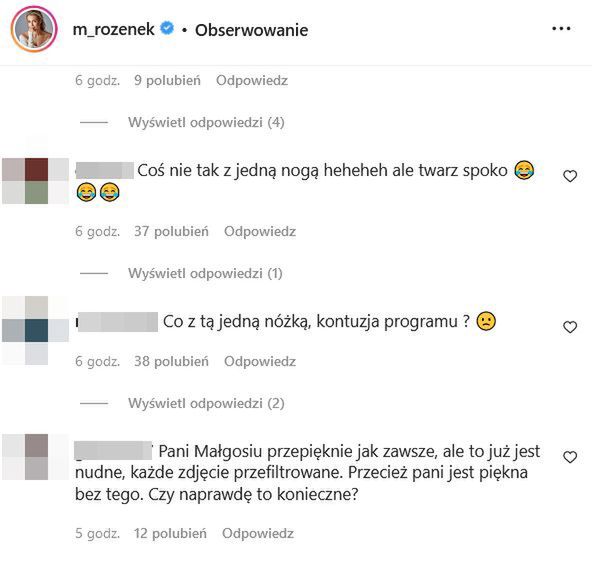Screen dimensions: 592x567
Task: Open the three-dot options menu
Action: [x=561, y=29]
